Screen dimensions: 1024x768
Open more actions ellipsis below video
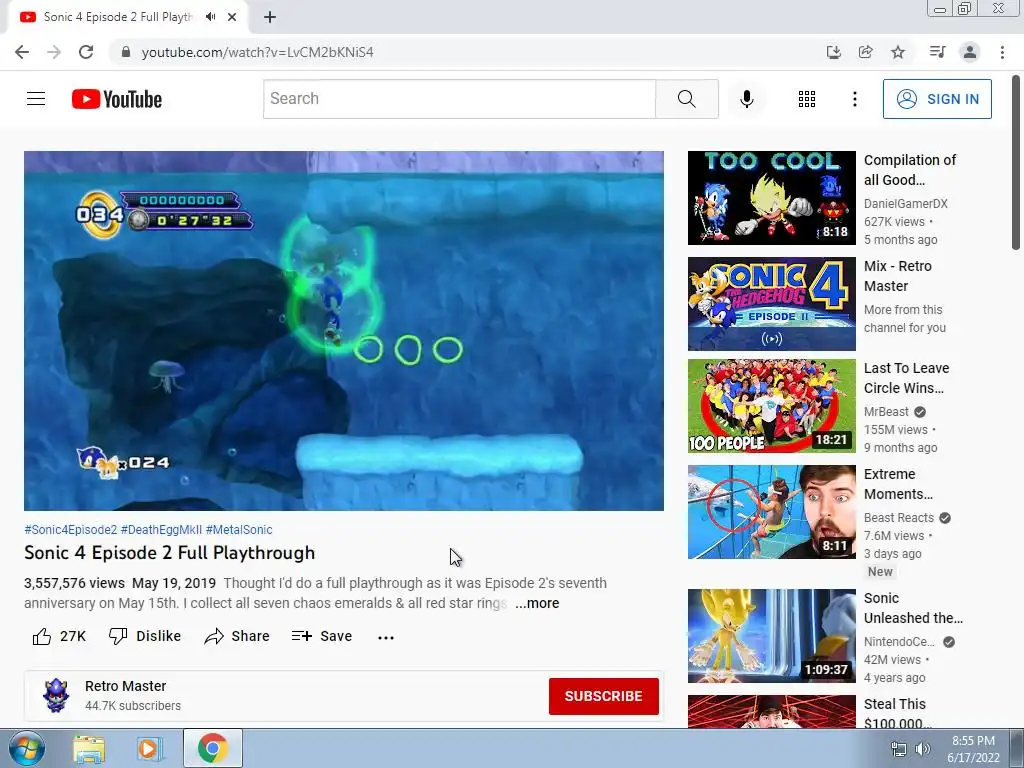coord(386,637)
